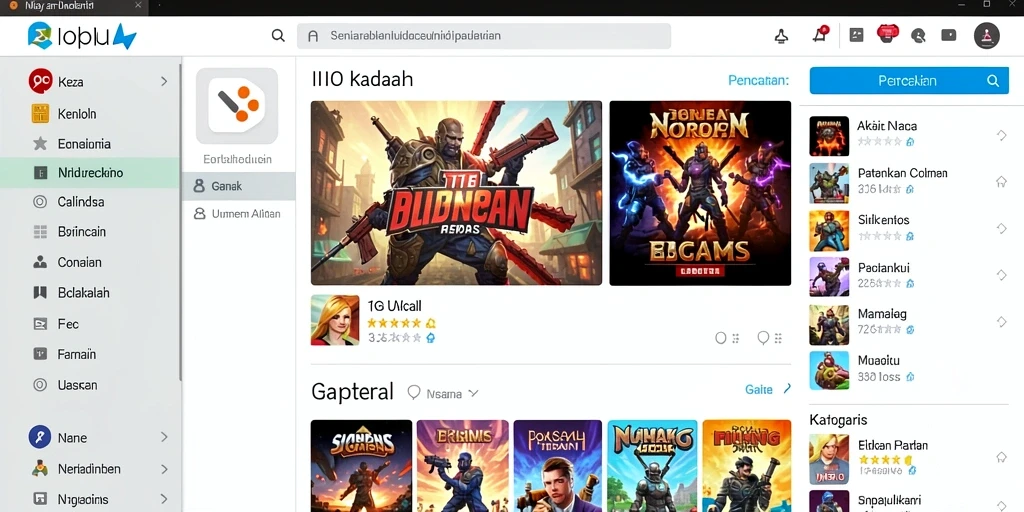Expand the Keza chevron arrow
This screenshot has height=512, width=1024.
click(164, 82)
